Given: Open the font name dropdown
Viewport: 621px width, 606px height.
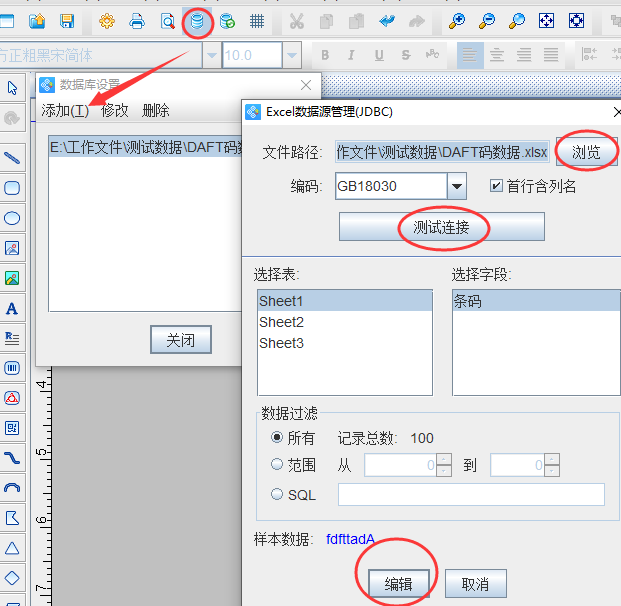Looking at the screenshot, I should click(x=211, y=55).
